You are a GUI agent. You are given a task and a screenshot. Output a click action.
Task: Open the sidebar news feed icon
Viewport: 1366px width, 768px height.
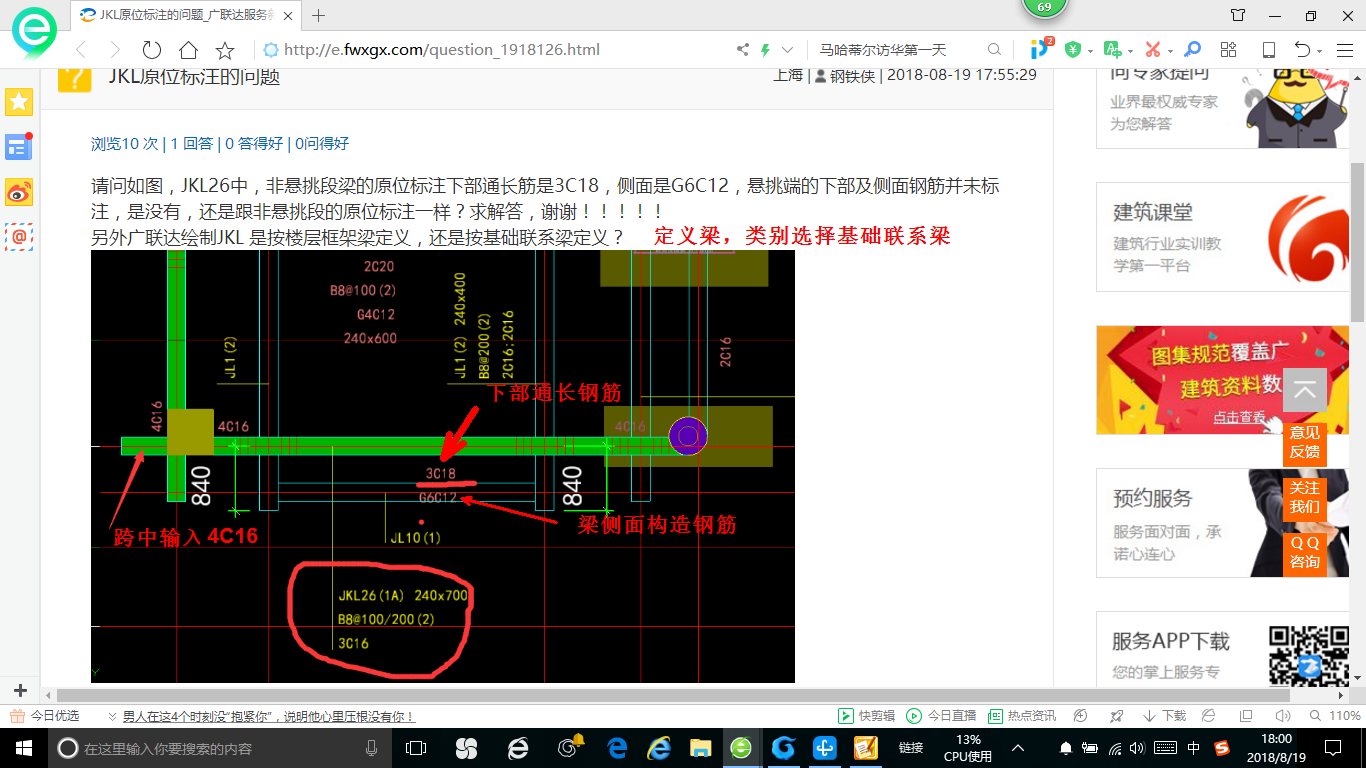click(x=19, y=147)
